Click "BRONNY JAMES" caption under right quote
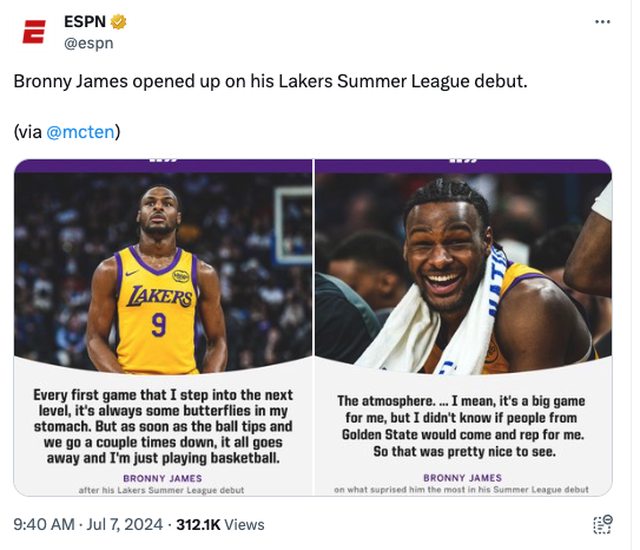640x550 pixels. pos(462,477)
